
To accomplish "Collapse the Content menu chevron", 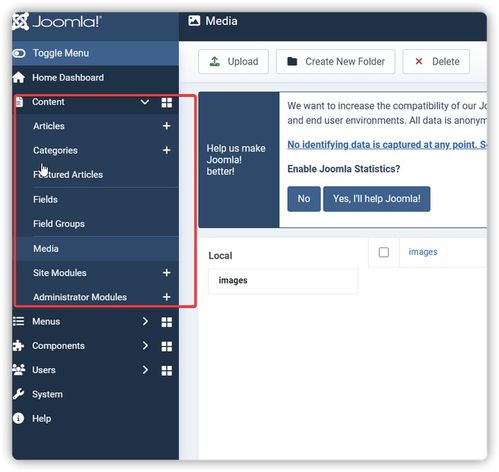I will pyautogui.click(x=145, y=102).
